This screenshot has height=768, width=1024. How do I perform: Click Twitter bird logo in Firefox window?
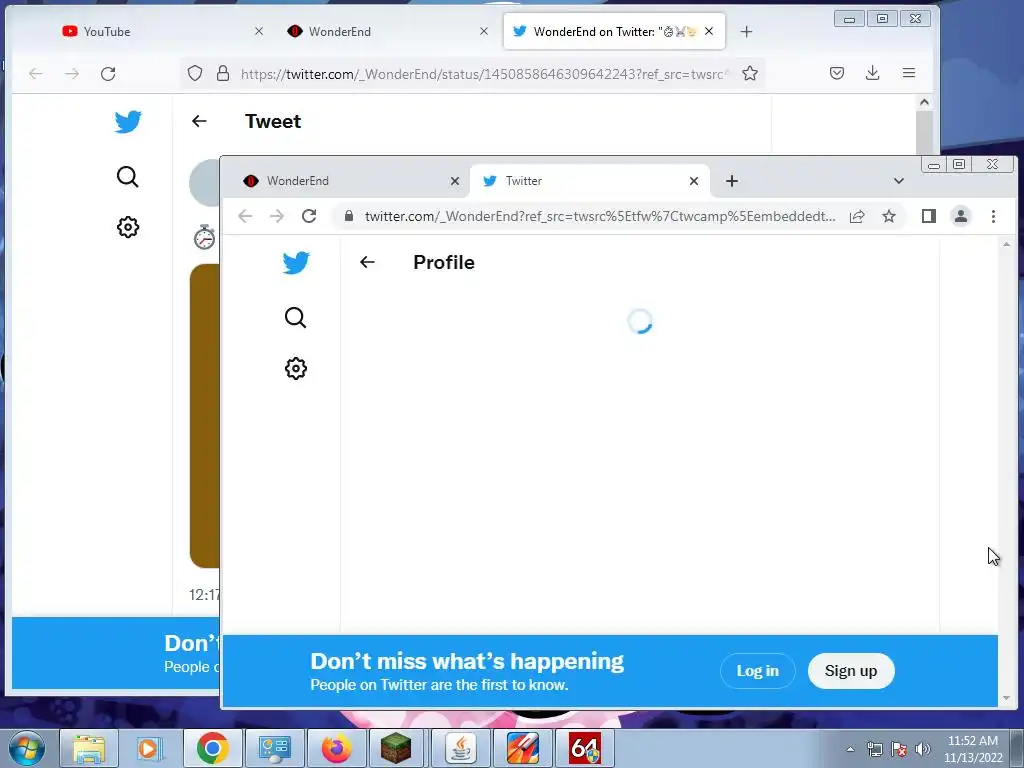click(x=128, y=121)
